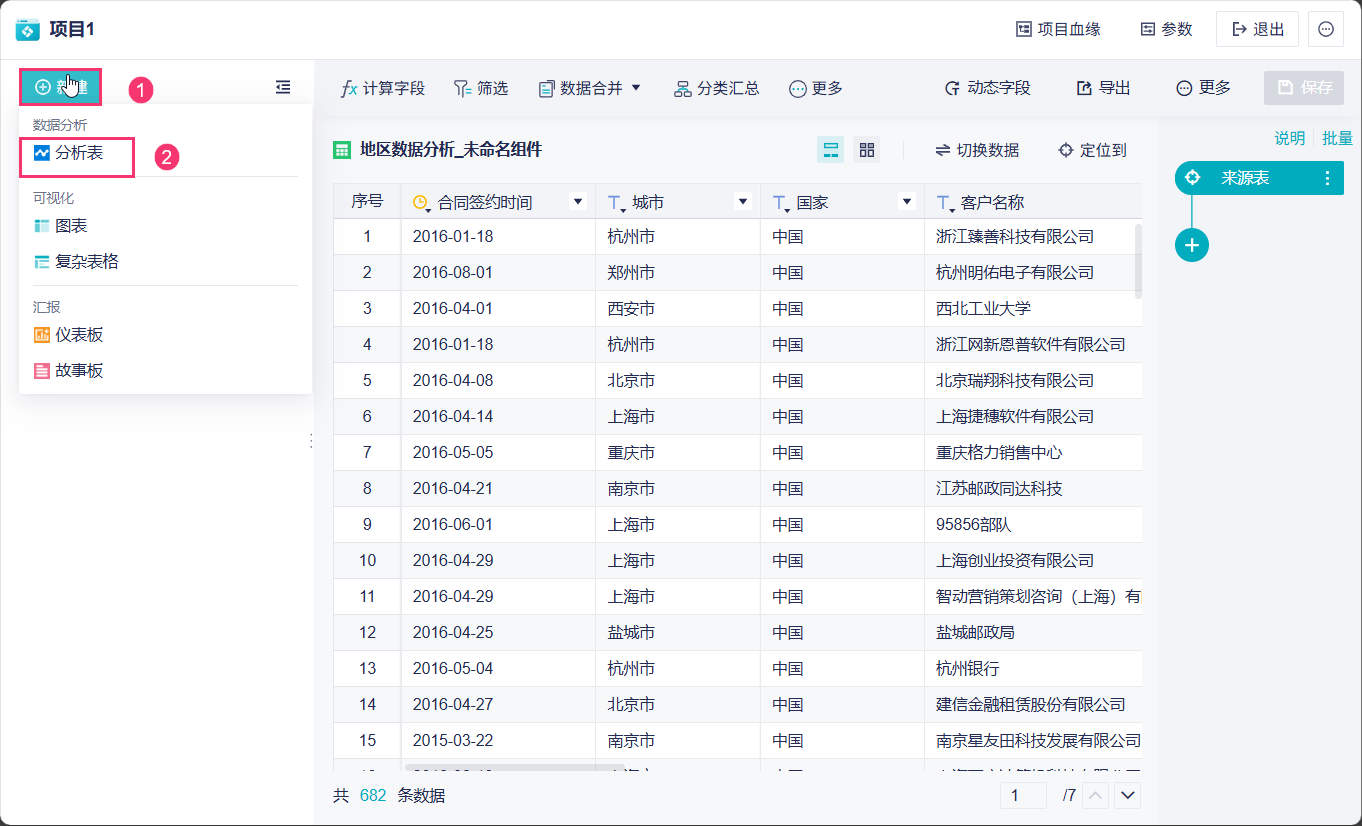Open the 说明 description link
The image size is (1362, 826).
click(1289, 138)
